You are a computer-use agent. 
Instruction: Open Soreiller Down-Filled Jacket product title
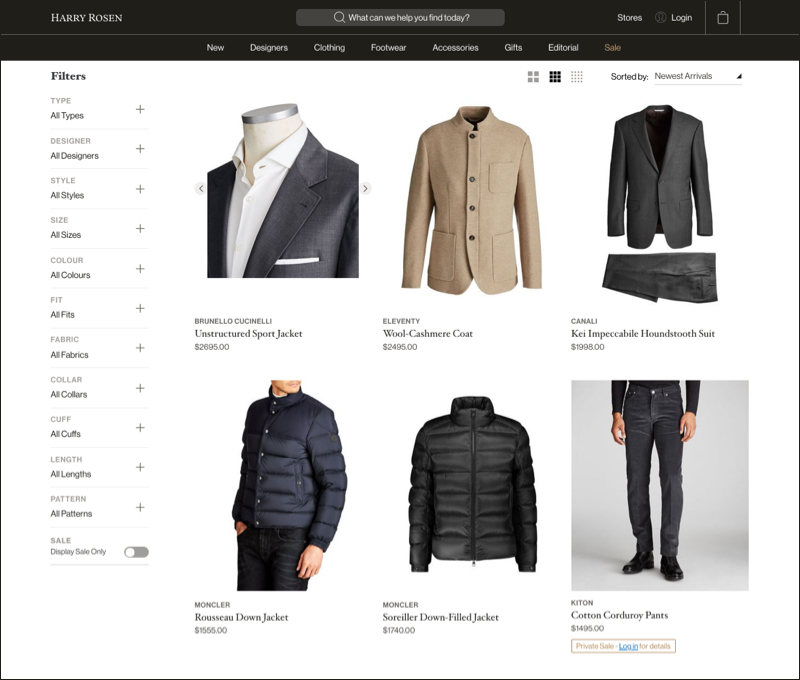(x=441, y=617)
